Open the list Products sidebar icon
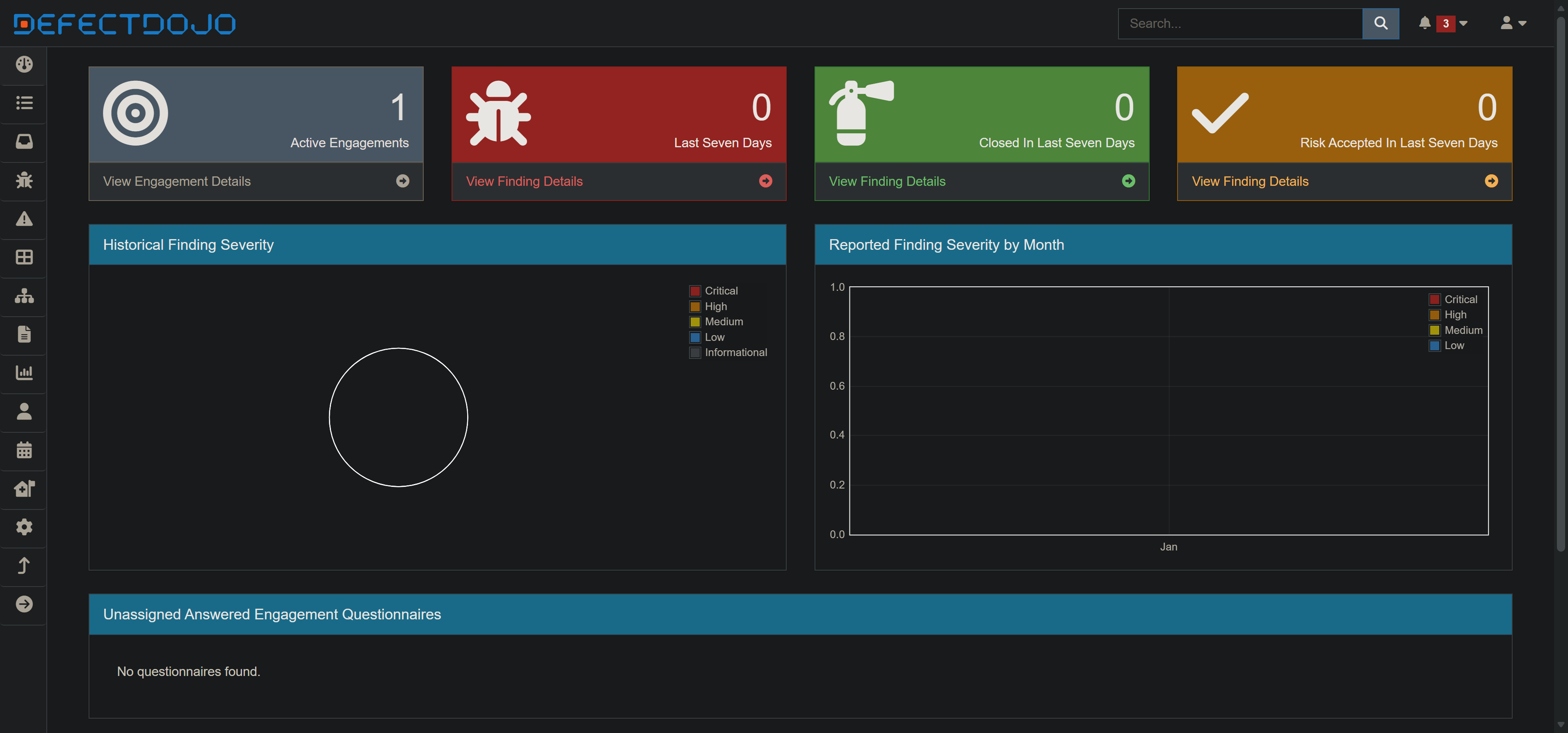The height and width of the screenshot is (733, 1568). coord(24,103)
